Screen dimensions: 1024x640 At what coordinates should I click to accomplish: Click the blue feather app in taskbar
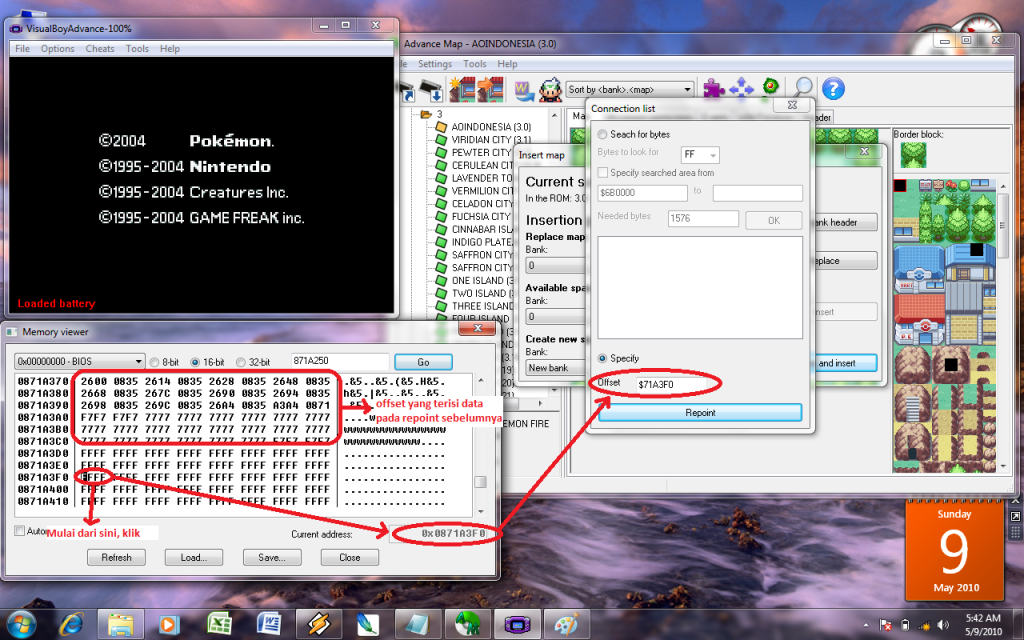point(368,624)
